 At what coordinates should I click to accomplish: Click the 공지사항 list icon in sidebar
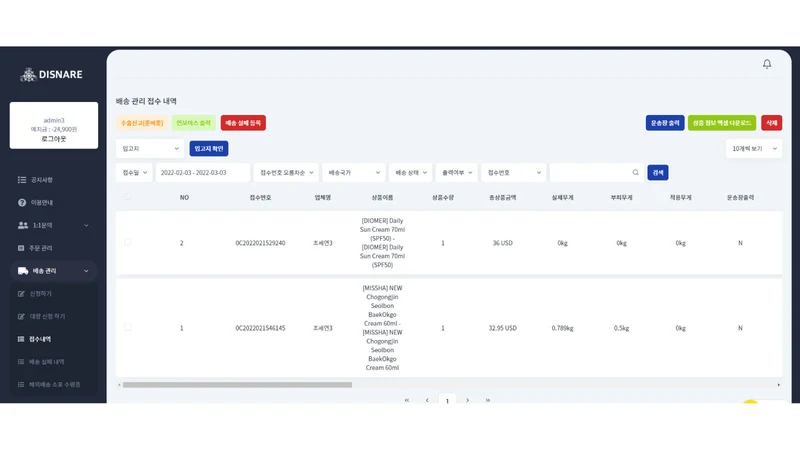click(x=22, y=180)
